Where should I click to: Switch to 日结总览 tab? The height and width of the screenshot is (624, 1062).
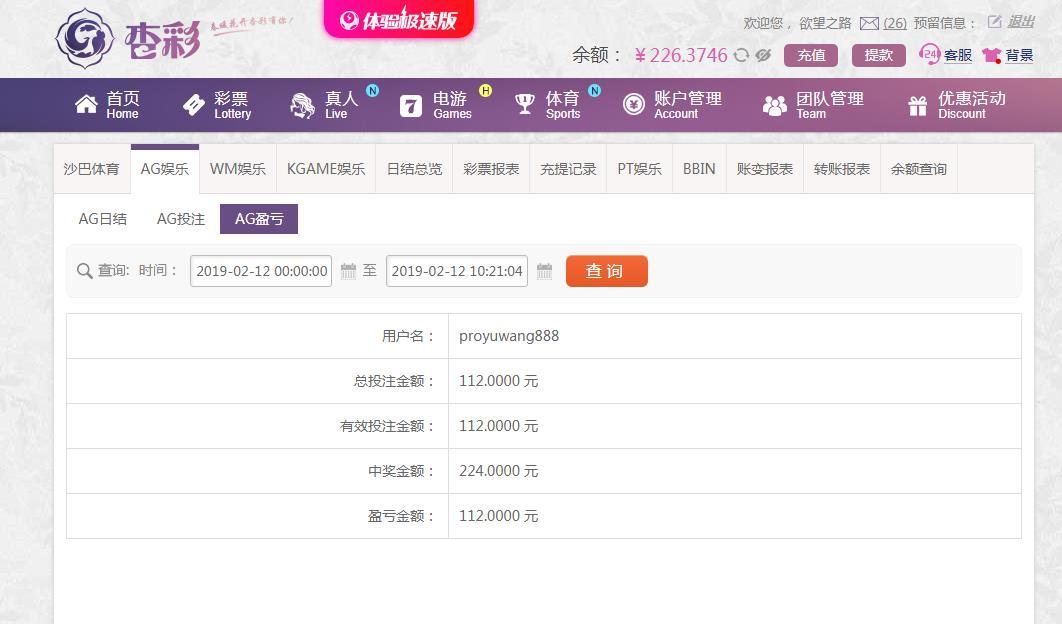click(414, 169)
